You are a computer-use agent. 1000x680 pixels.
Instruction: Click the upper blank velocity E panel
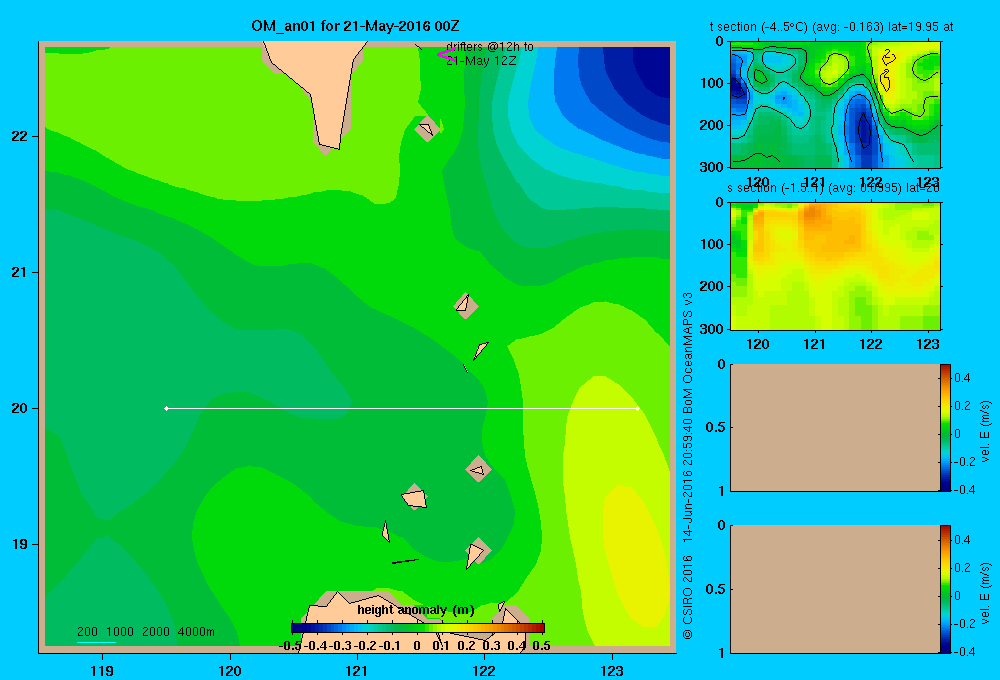pyautogui.click(x=834, y=427)
